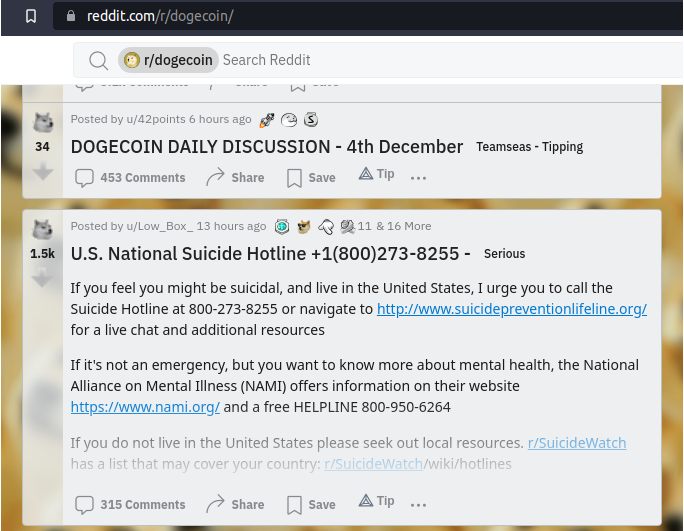Open the https://www.nami.org/ link
Screen dimensions: 684x531
pos(145,407)
